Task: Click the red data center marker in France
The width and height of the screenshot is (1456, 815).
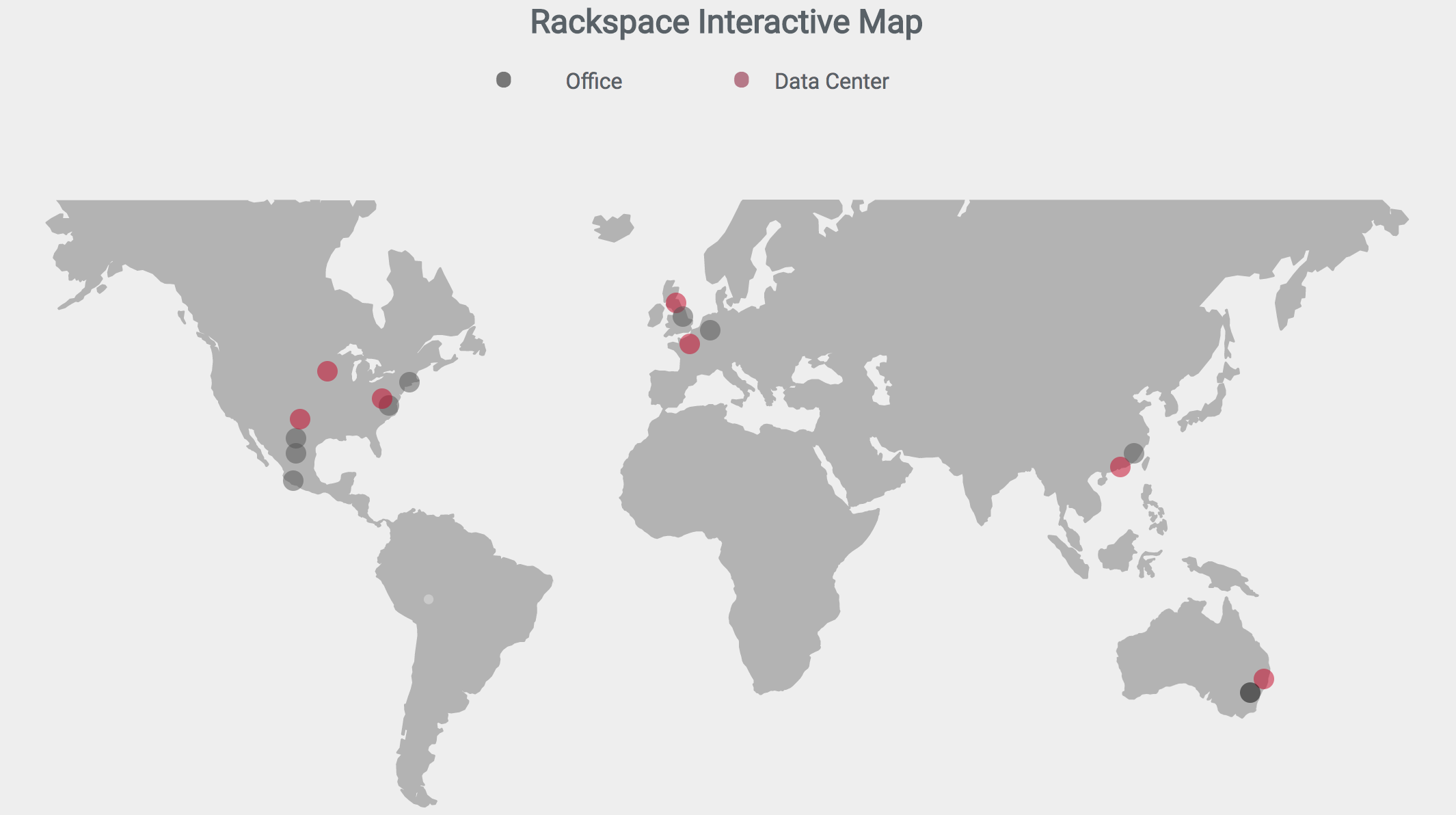Action: [x=690, y=344]
